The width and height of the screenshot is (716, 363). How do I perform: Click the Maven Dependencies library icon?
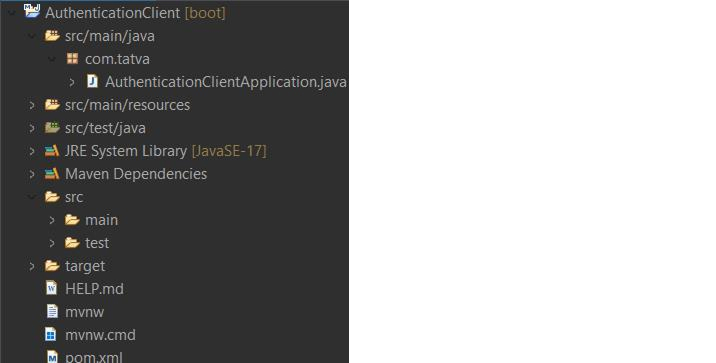(x=52, y=174)
